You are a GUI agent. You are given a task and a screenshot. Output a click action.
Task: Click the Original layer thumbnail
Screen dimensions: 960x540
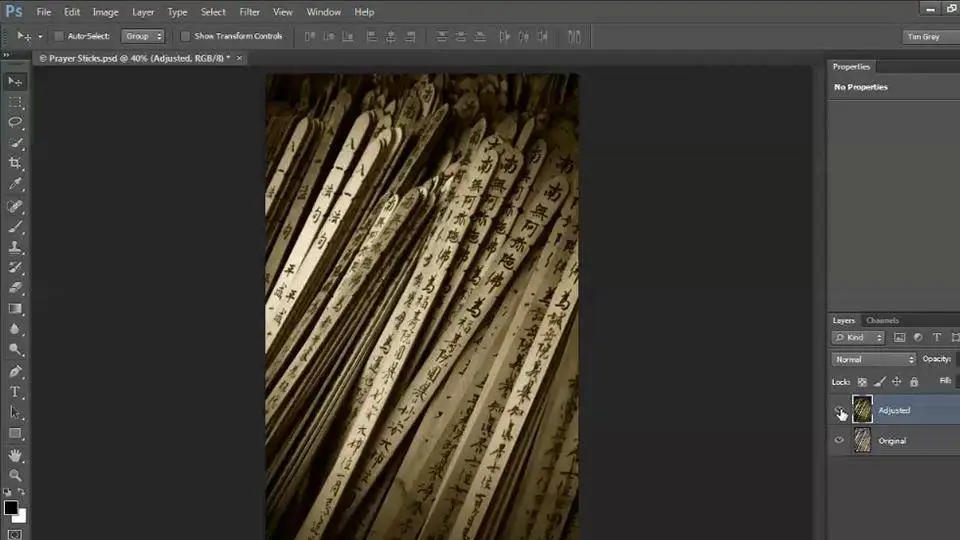[x=862, y=440]
